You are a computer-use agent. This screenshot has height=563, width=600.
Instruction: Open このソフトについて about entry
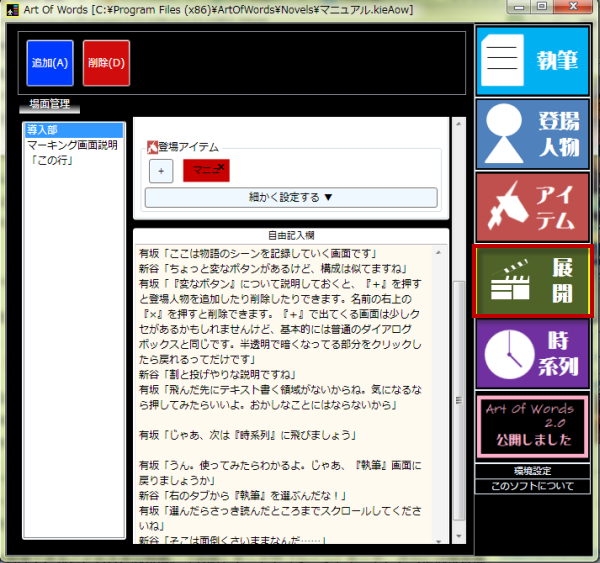pyautogui.click(x=532, y=486)
